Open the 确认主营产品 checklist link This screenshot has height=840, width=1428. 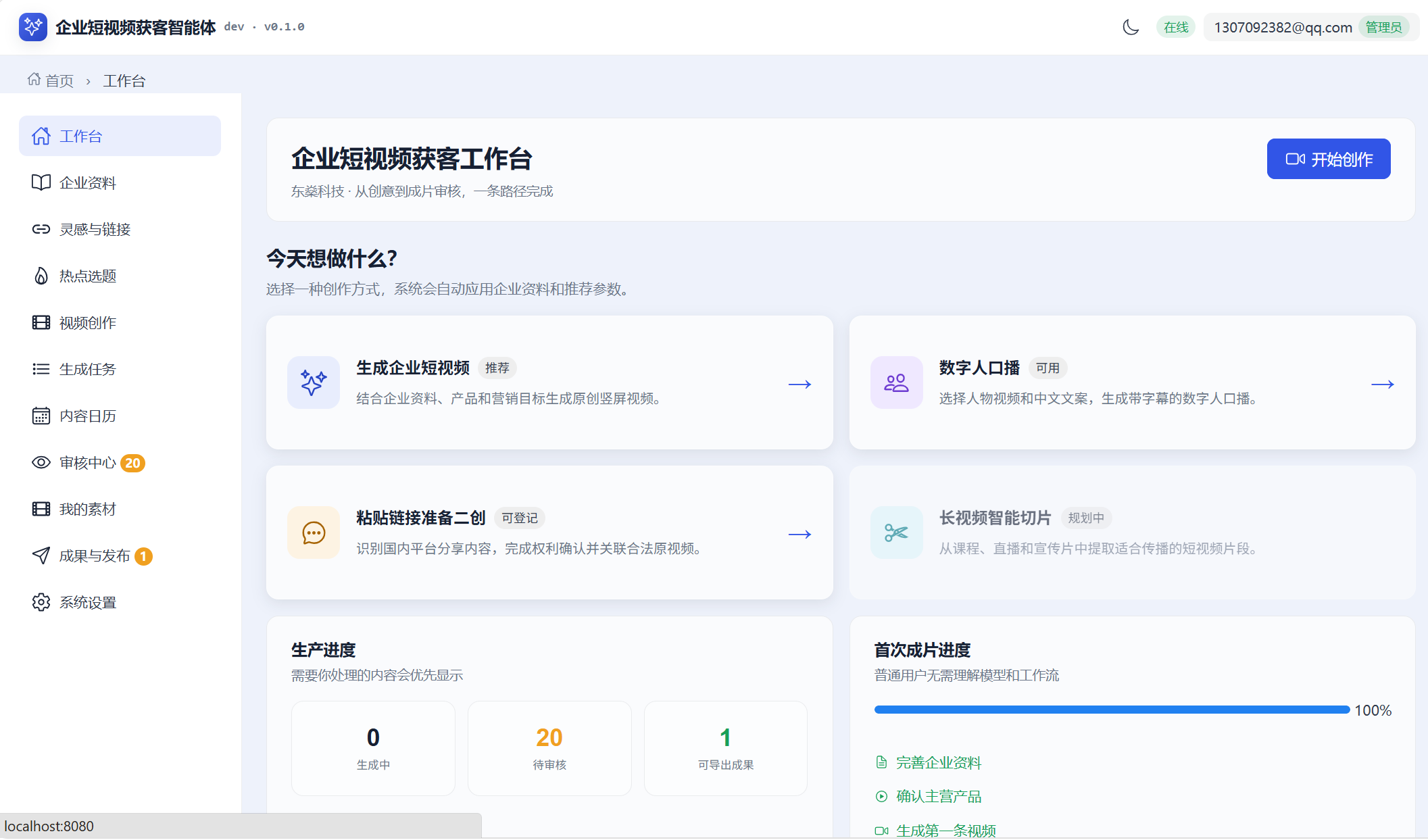click(x=928, y=796)
